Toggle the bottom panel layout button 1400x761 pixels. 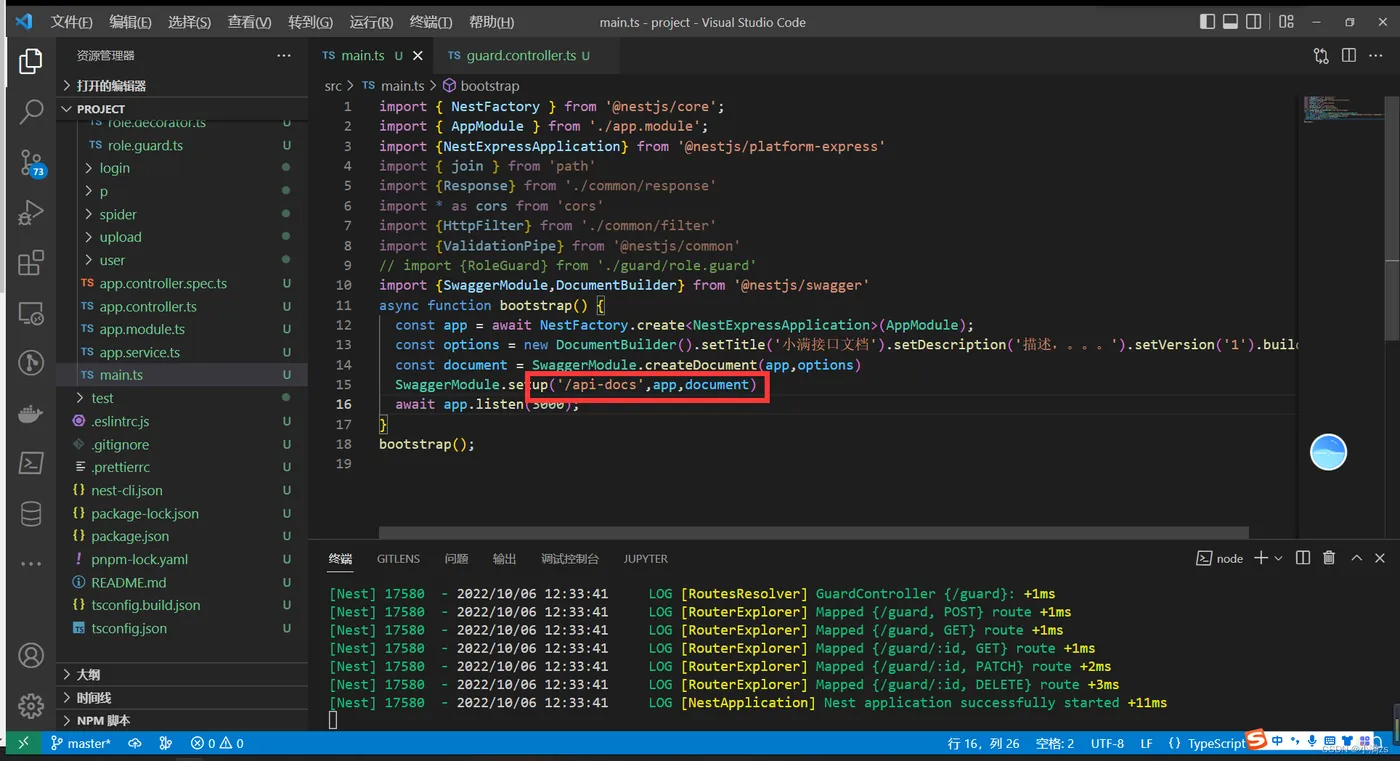click(x=1230, y=22)
